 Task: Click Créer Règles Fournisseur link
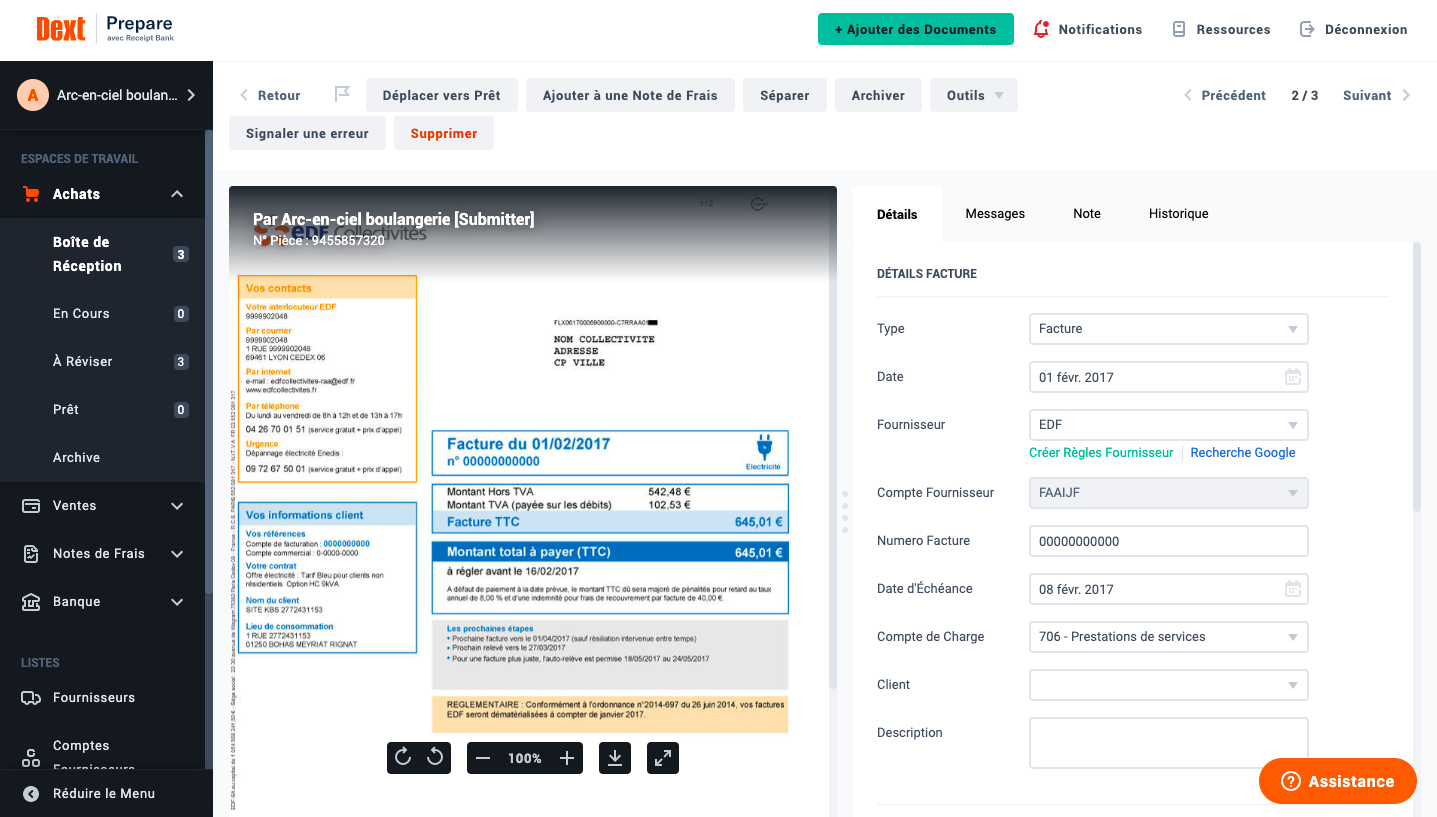(1101, 453)
